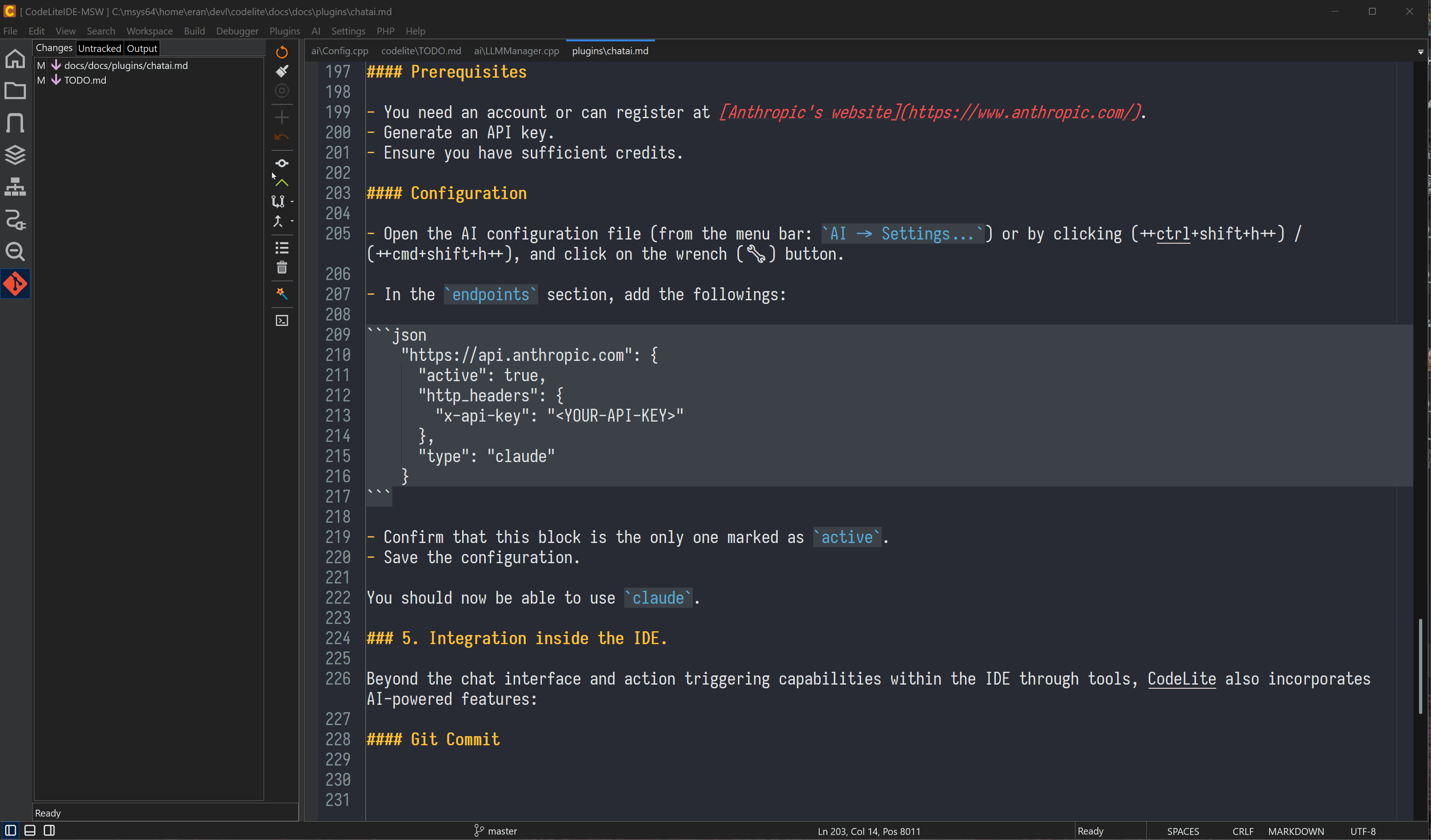Open the pull/branch dropdown arrow in git toolbar
This screenshot has width=1431, height=840.
tap(292, 201)
